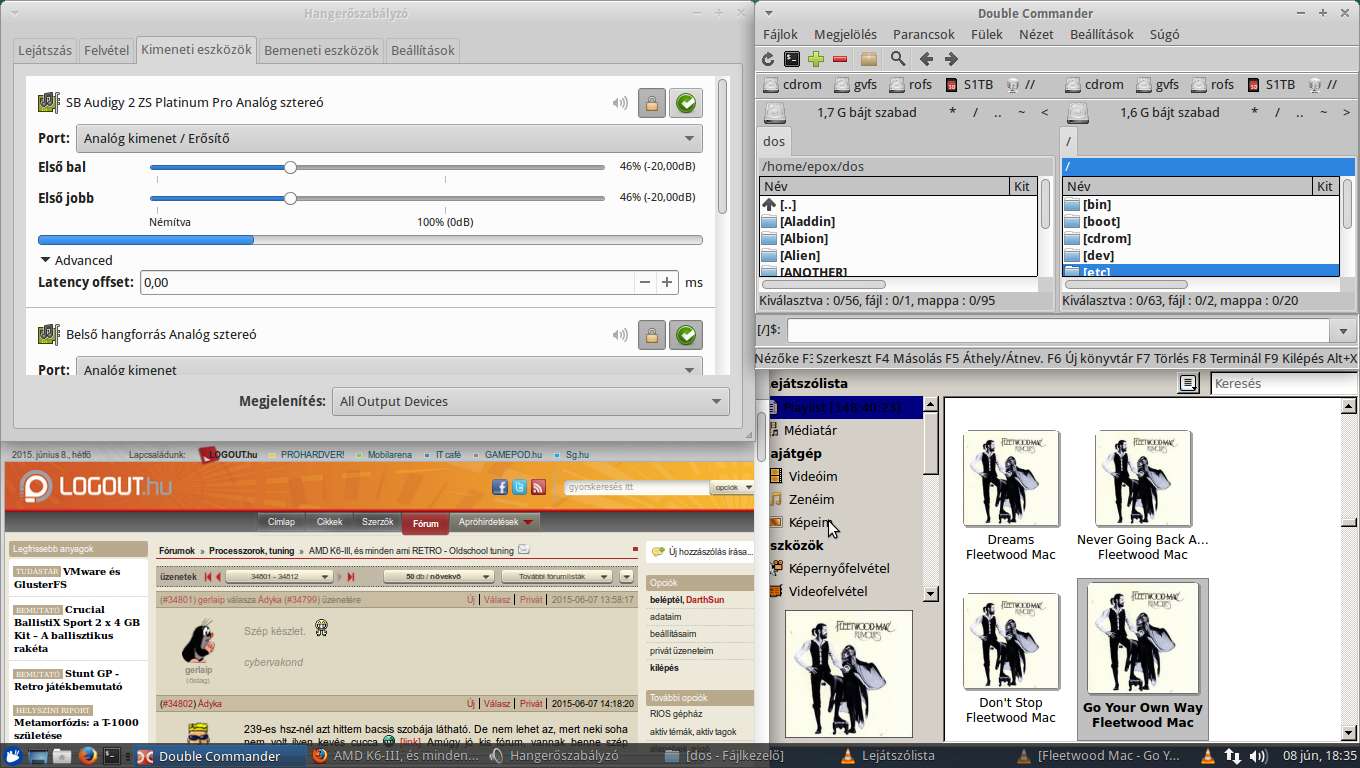This screenshot has width=1360, height=768.
Task: Click the left panel network drive icon
Action: point(1020,85)
